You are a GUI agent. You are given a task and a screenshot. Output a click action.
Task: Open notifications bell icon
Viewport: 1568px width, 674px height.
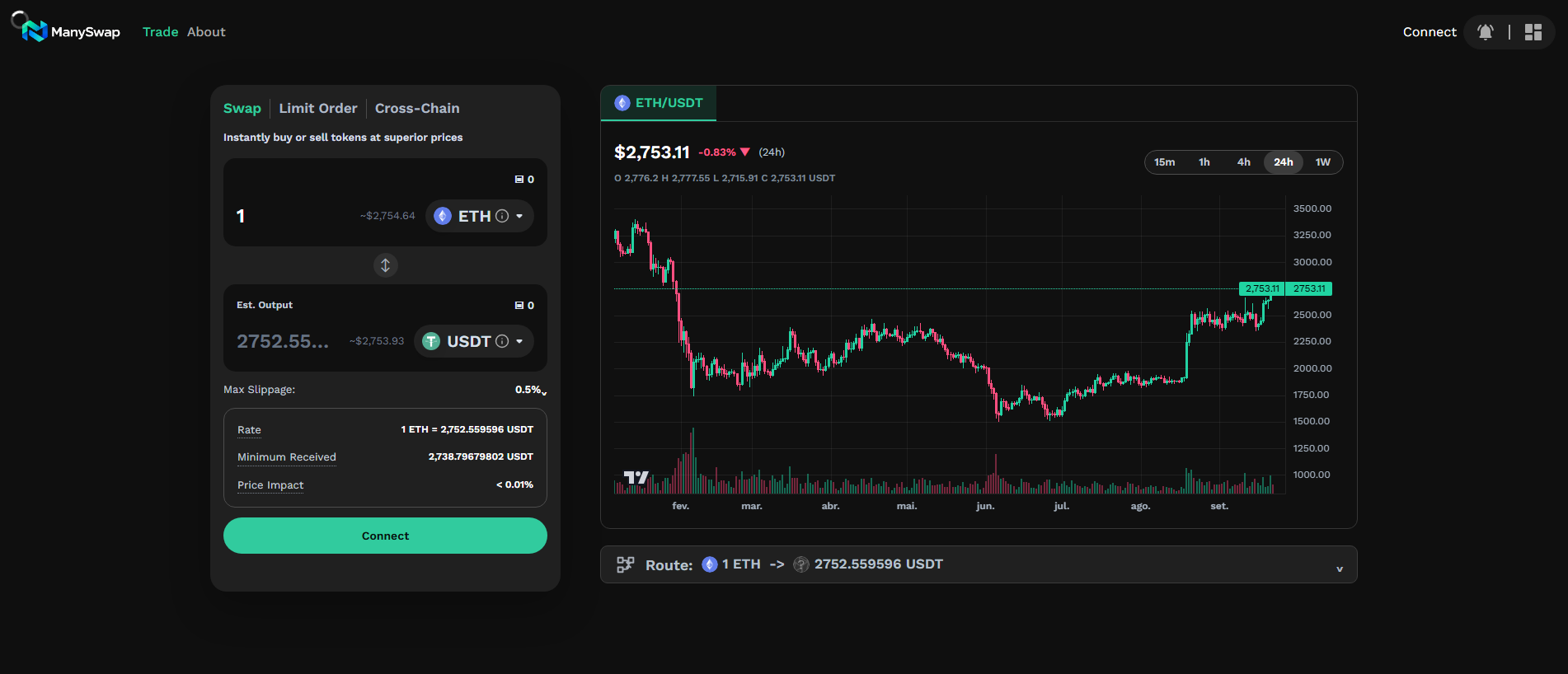1486,32
